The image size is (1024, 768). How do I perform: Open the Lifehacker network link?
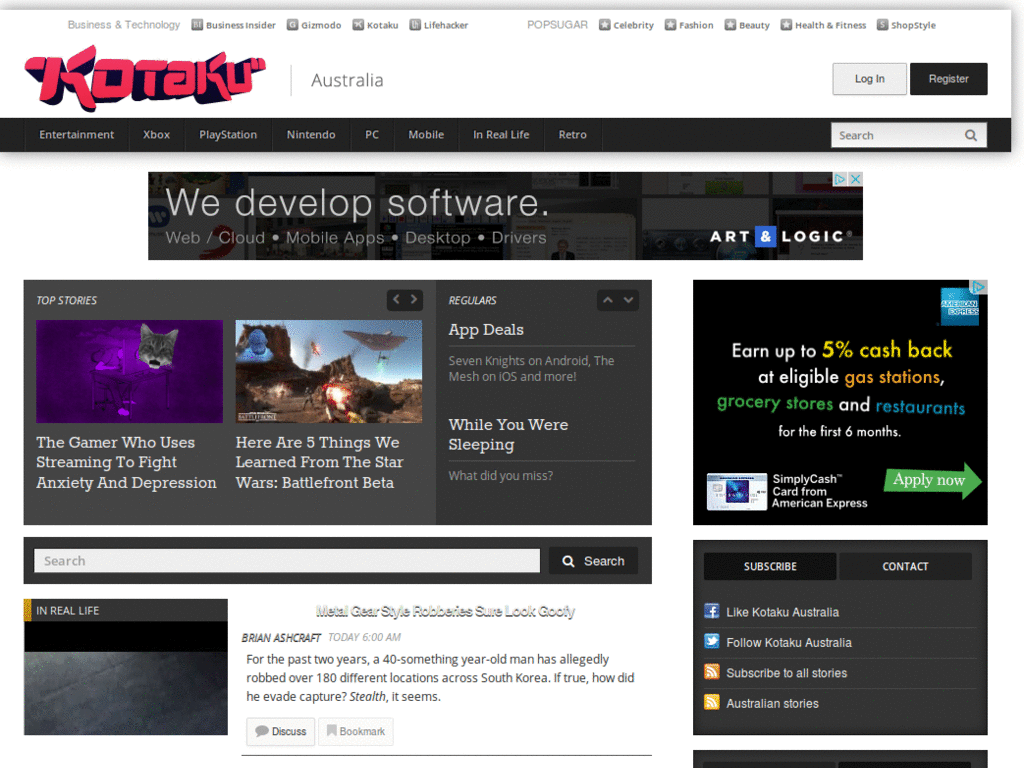[439, 25]
